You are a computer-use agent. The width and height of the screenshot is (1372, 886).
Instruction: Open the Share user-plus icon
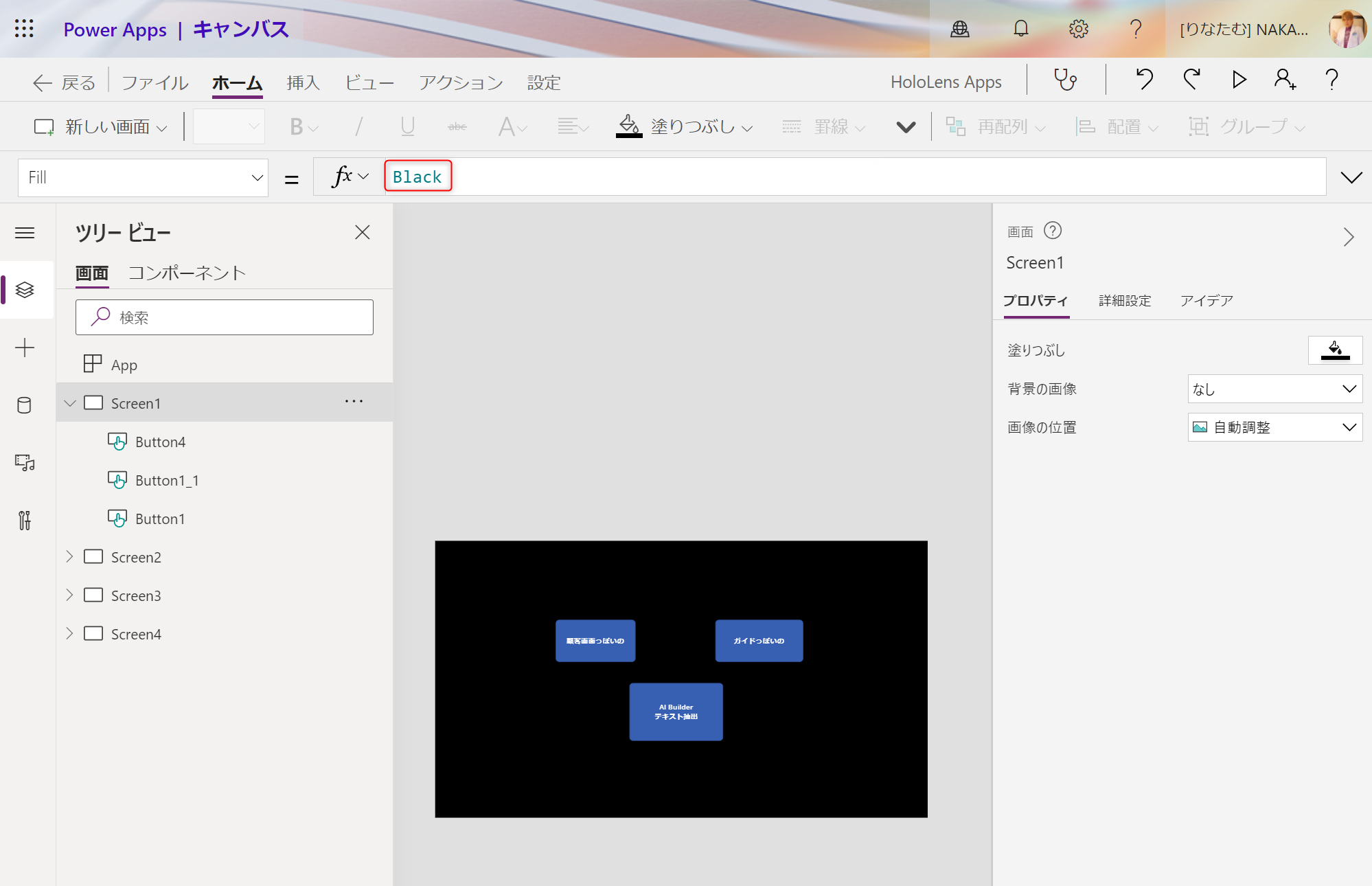[x=1285, y=80]
